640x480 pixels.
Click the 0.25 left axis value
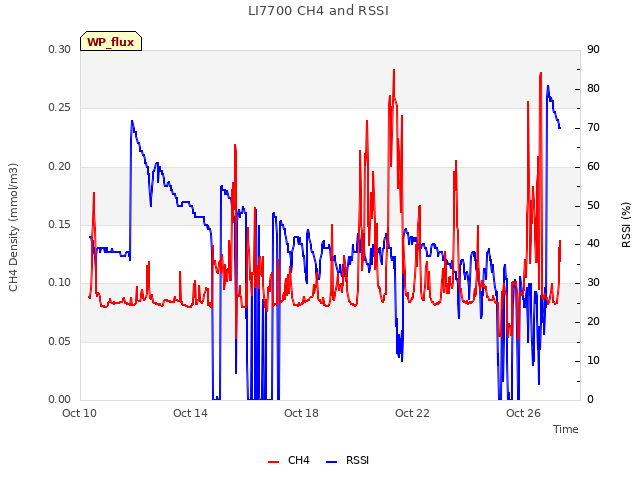pyautogui.click(x=60, y=107)
